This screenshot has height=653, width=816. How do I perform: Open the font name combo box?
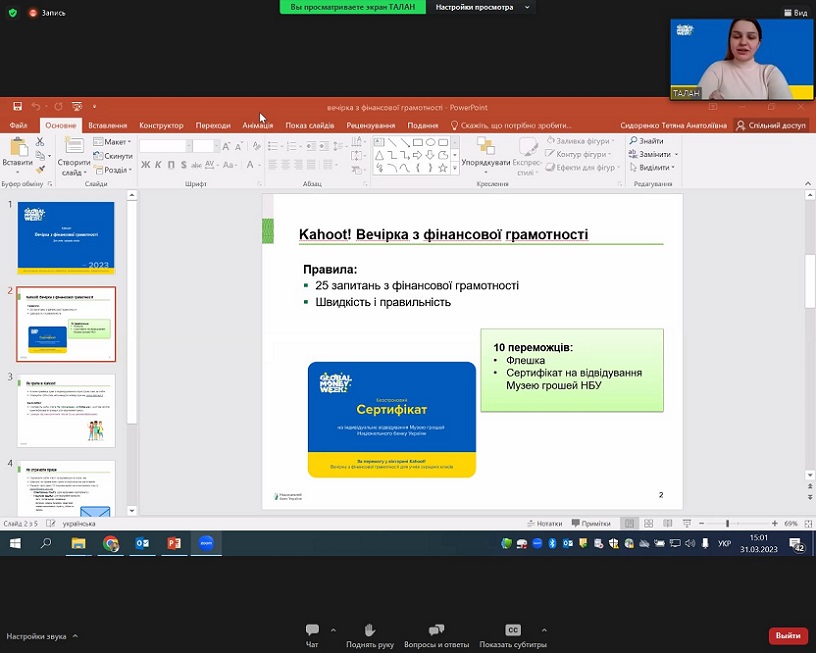[x=165, y=146]
